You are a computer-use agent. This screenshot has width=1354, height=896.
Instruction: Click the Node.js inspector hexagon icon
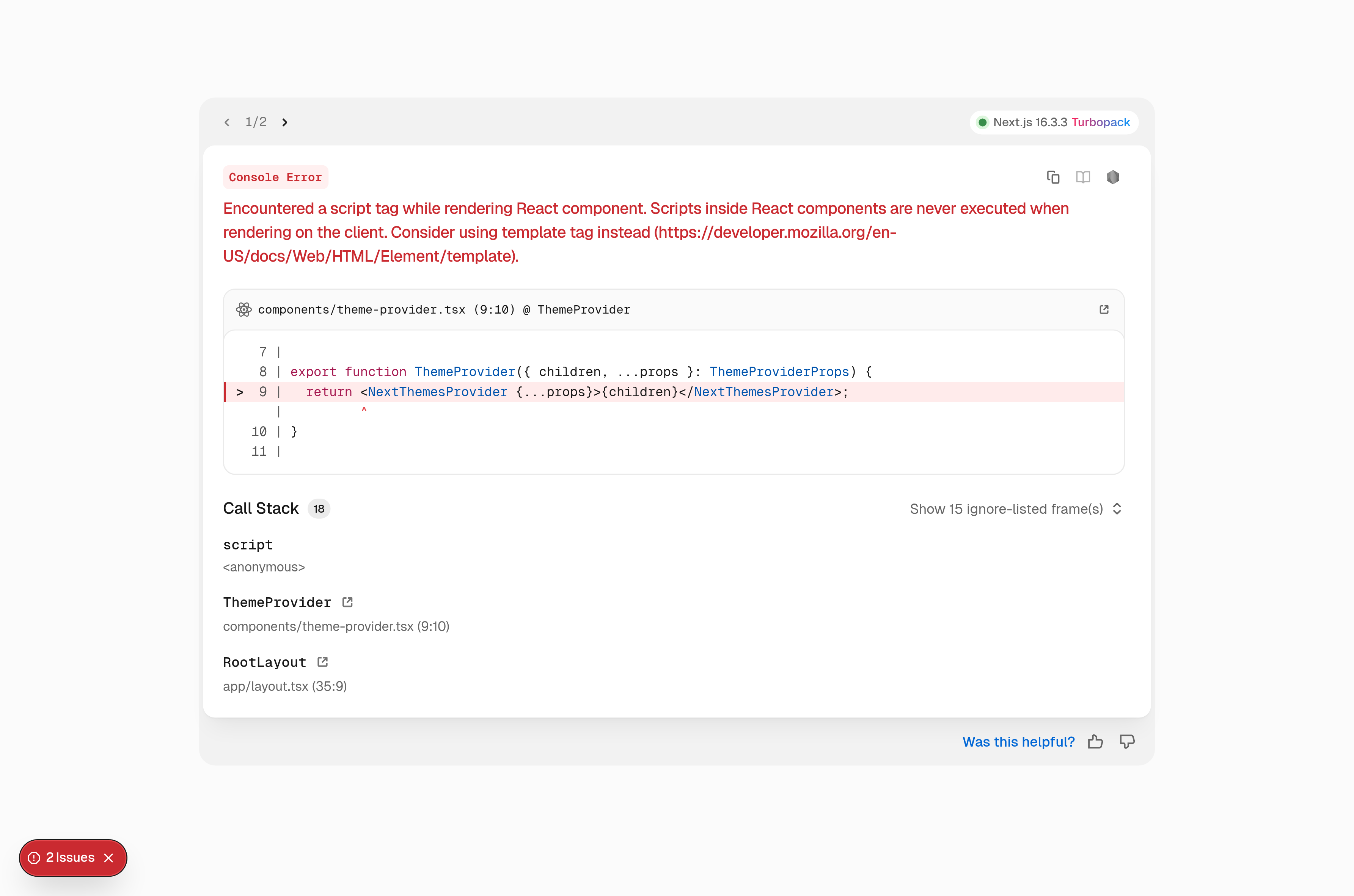point(1113,177)
